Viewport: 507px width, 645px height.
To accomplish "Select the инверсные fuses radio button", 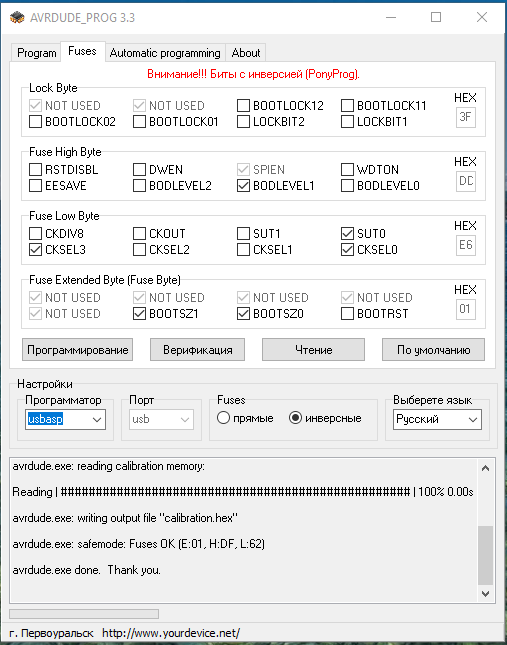I will pos(295,418).
